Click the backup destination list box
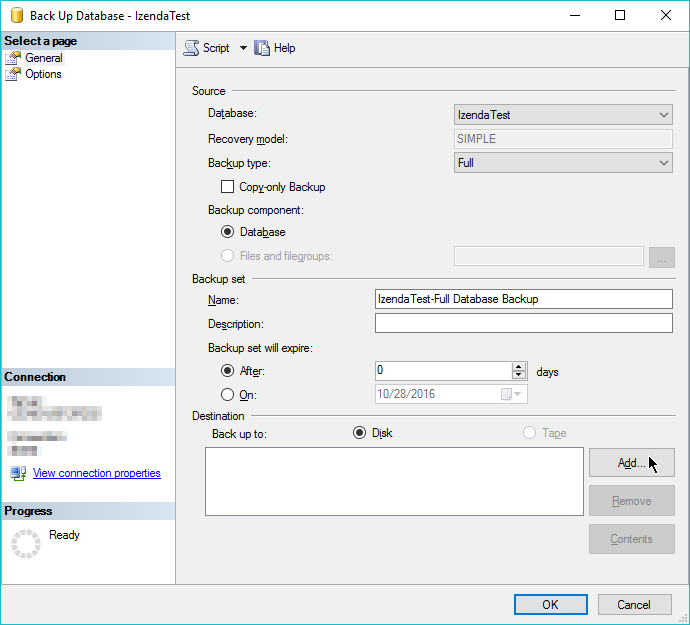The width and height of the screenshot is (690, 625). (394, 482)
